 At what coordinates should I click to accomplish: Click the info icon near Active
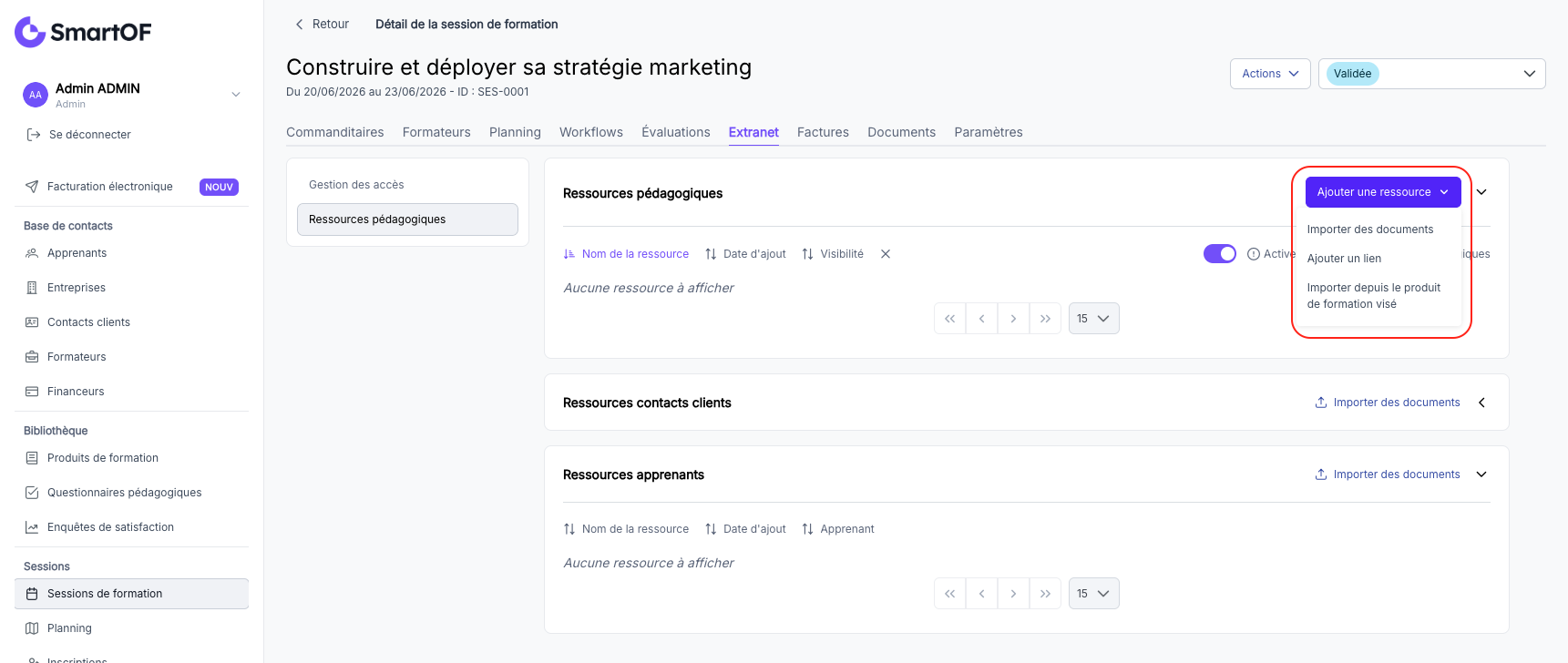click(1254, 254)
